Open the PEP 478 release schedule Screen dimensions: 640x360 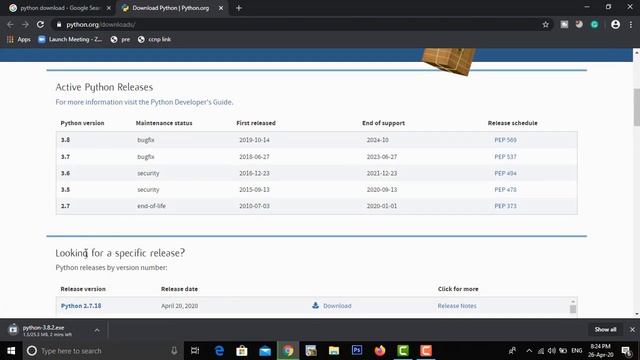pyautogui.click(x=505, y=189)
